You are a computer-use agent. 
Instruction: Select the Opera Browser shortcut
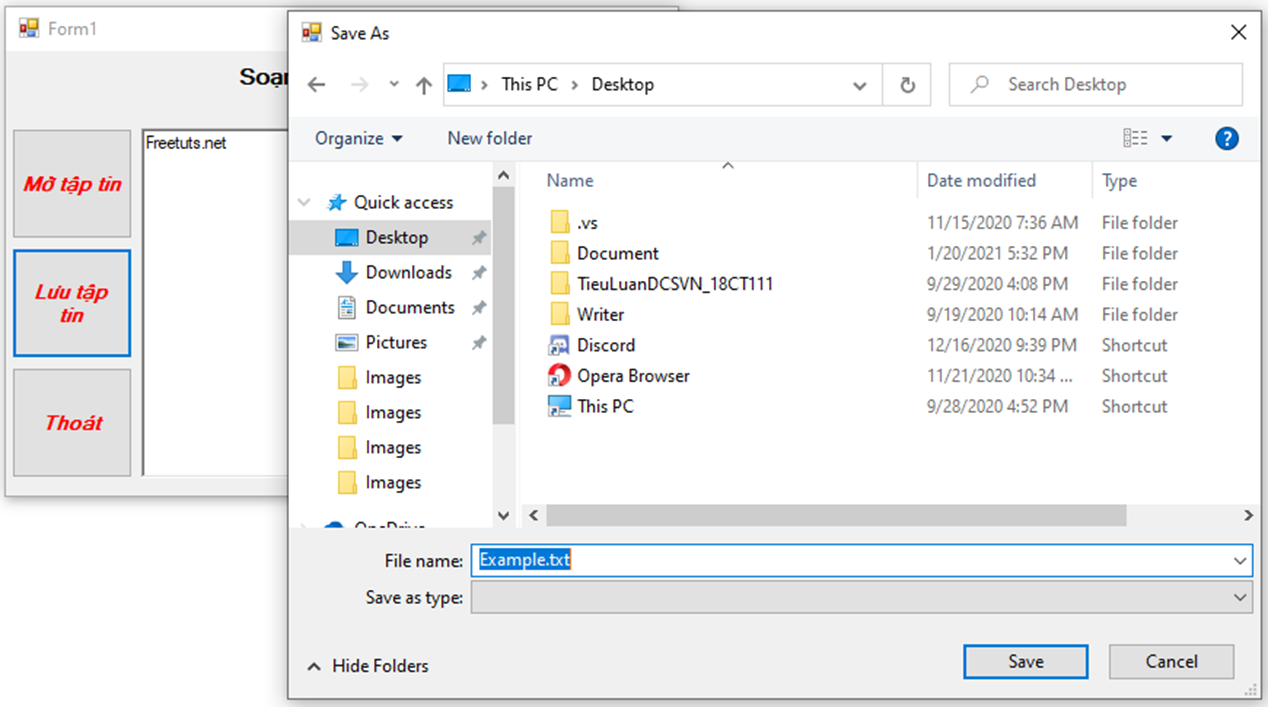pyautogui.click(x=632, y=376)
